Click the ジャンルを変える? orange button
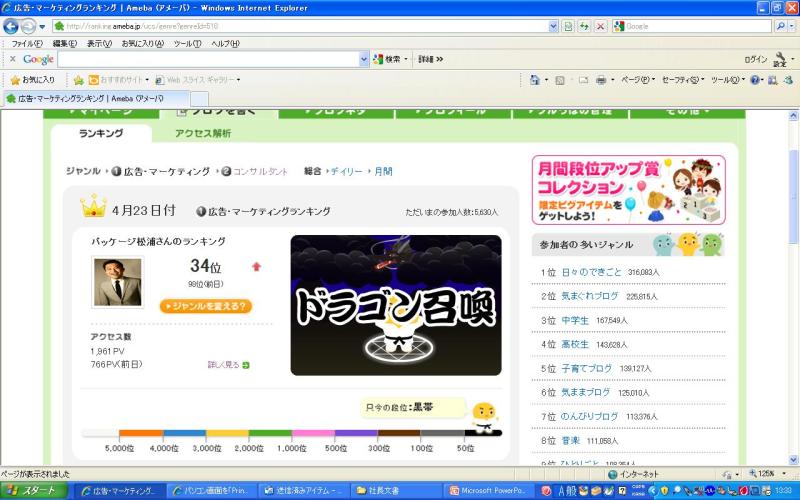 click(205, 307)
